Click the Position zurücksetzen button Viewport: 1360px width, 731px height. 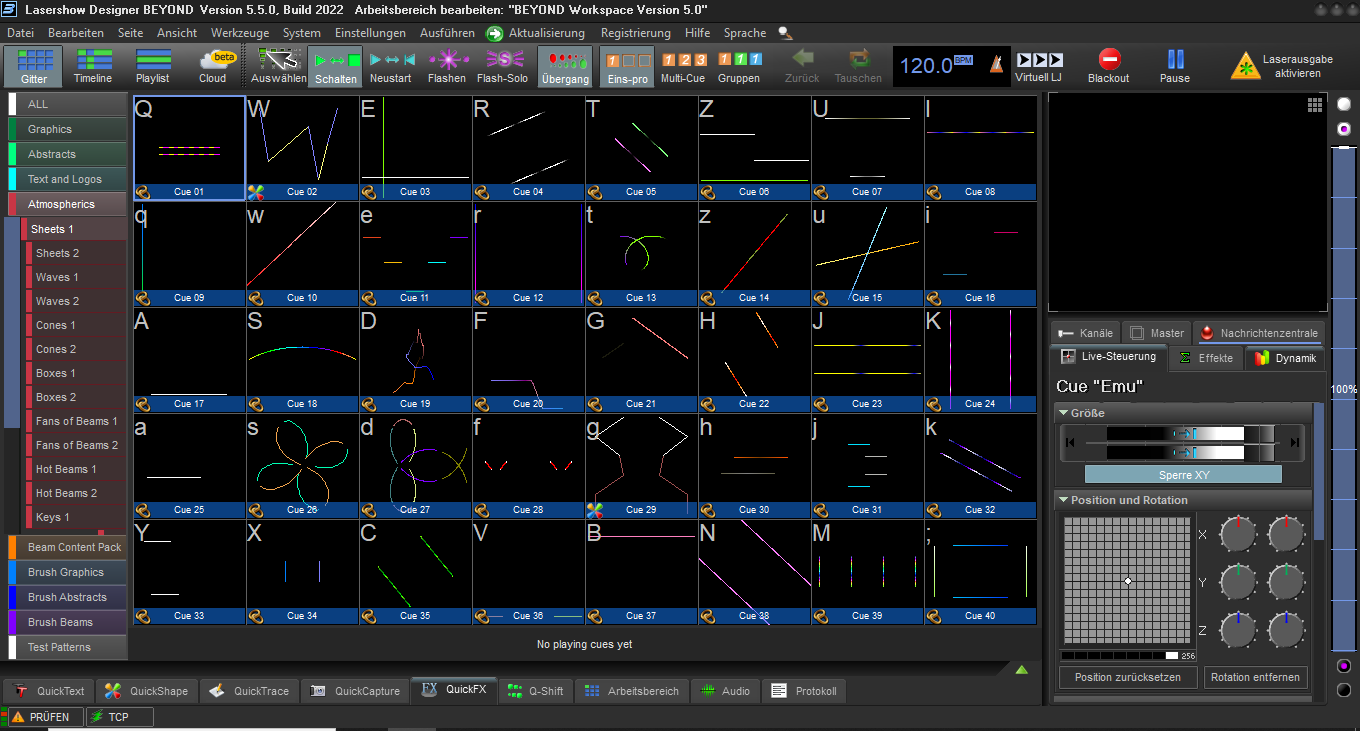coord(1127,677)
